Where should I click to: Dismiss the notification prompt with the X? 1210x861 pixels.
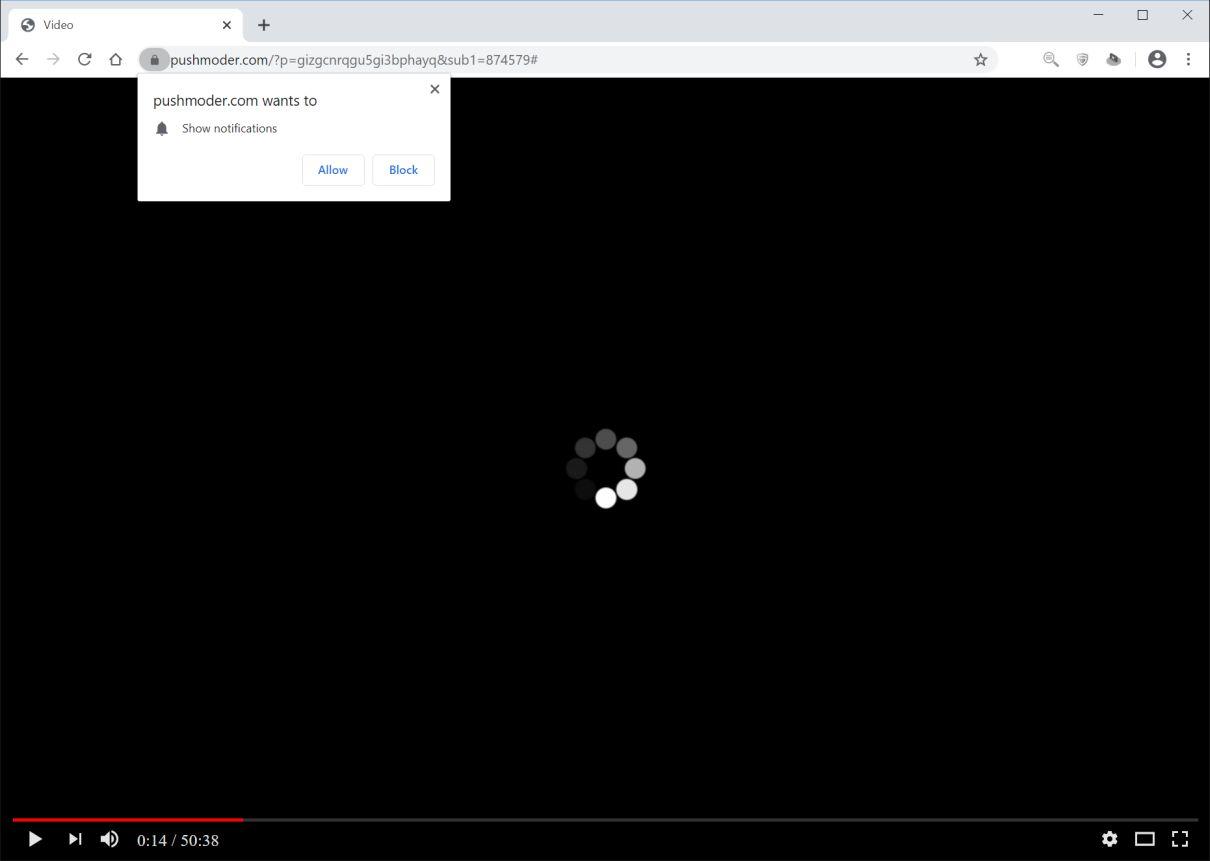pyautogui.click(x=435, y=89)
